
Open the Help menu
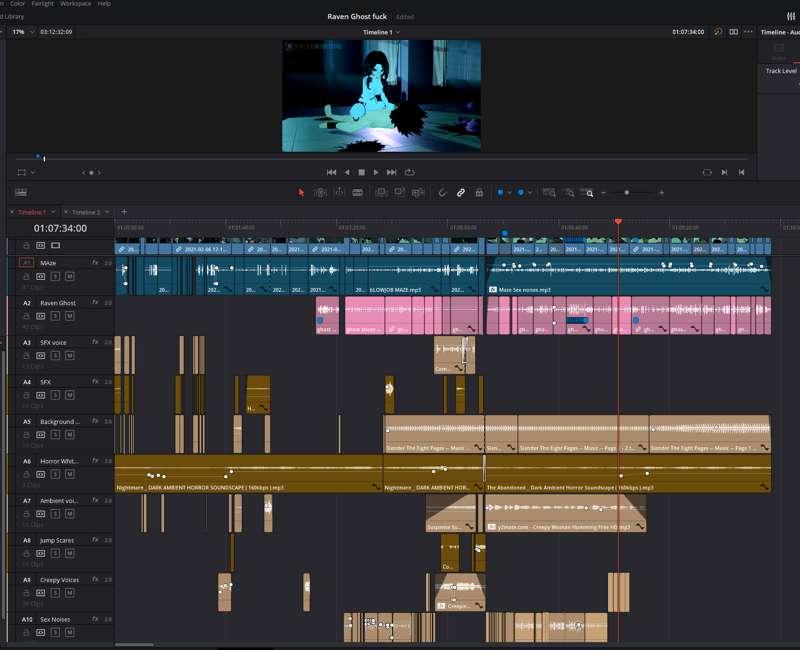[x=104, y=4]
